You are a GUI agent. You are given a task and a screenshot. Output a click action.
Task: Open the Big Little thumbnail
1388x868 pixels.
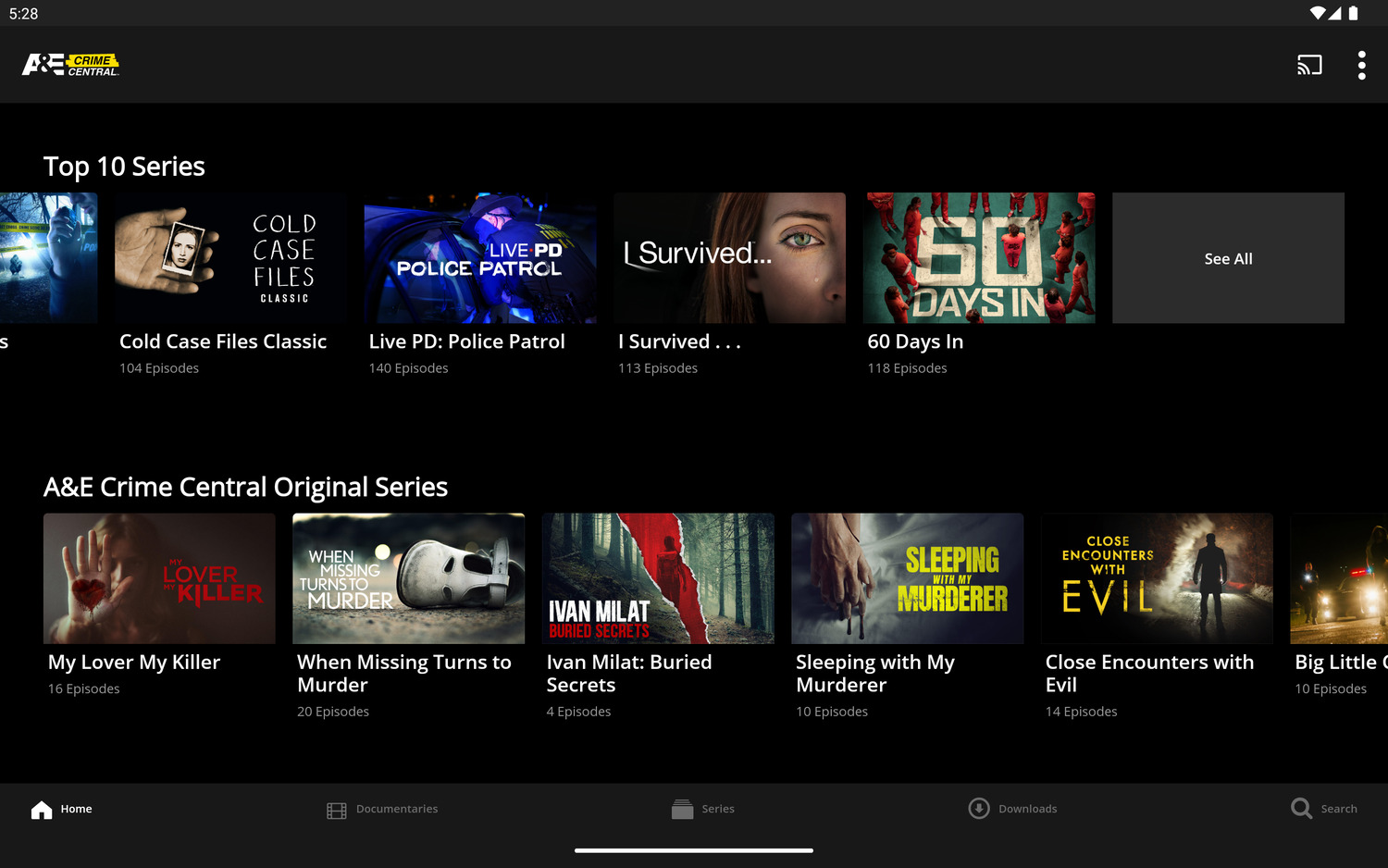1339,578
